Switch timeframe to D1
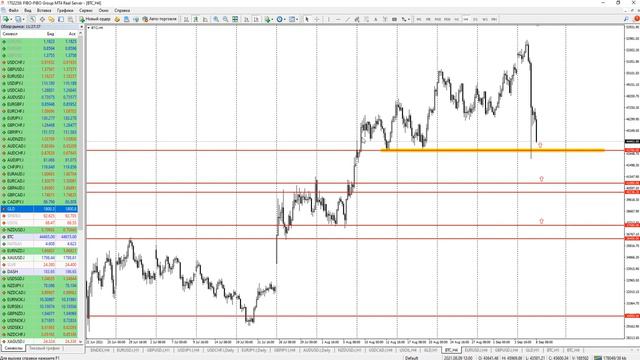The image size is (640, 360). (476, 19)
